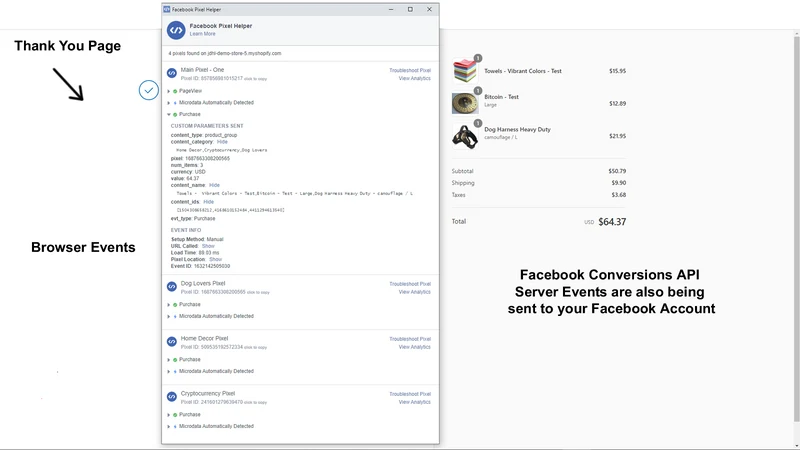Expand Microdata row under Dog Lovers Pixel
This screenshot has width=800, height=450.
169,316
